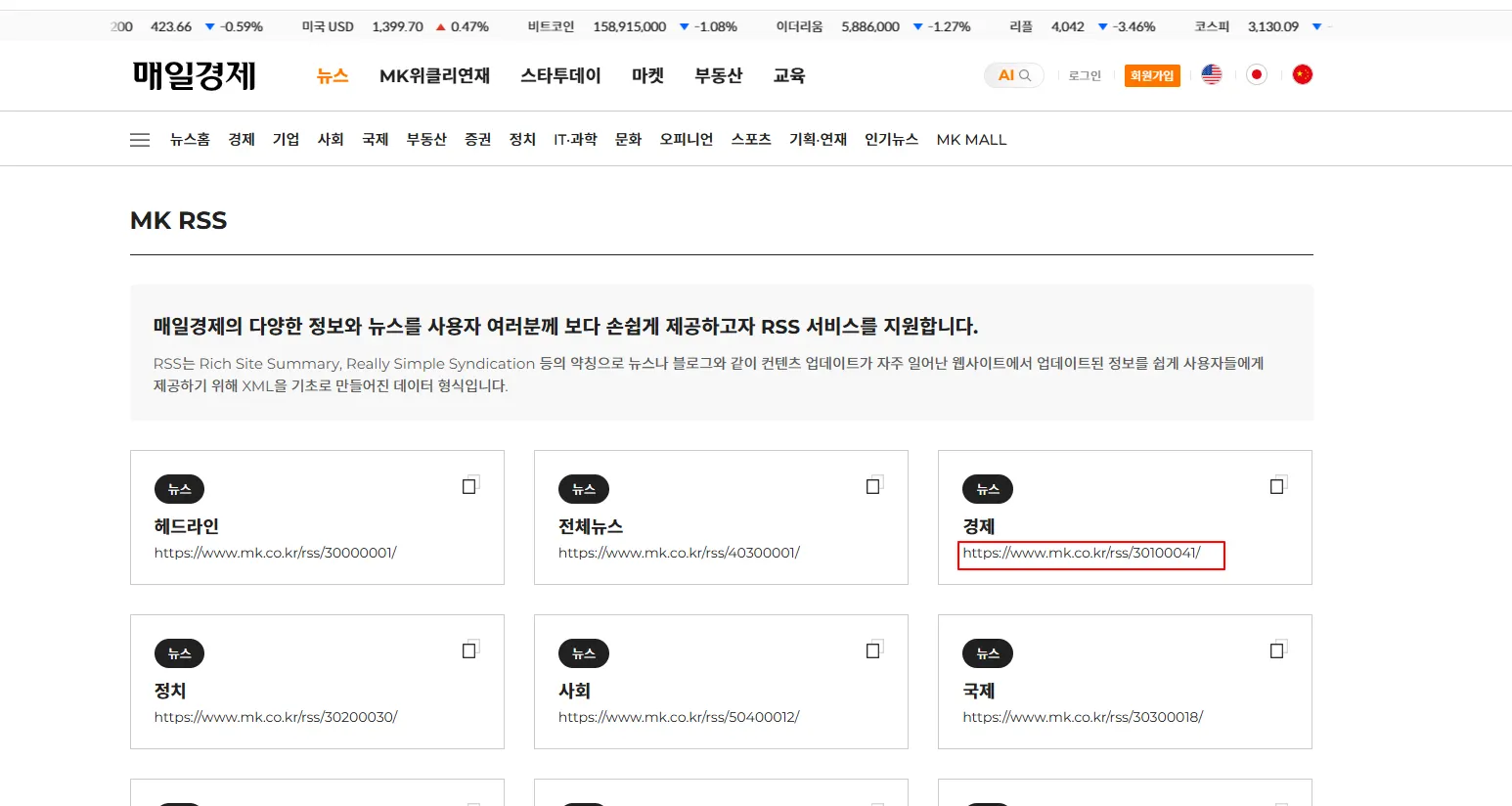Open 인기뉴스 section

pyautogui.click(x=891, y=140)
